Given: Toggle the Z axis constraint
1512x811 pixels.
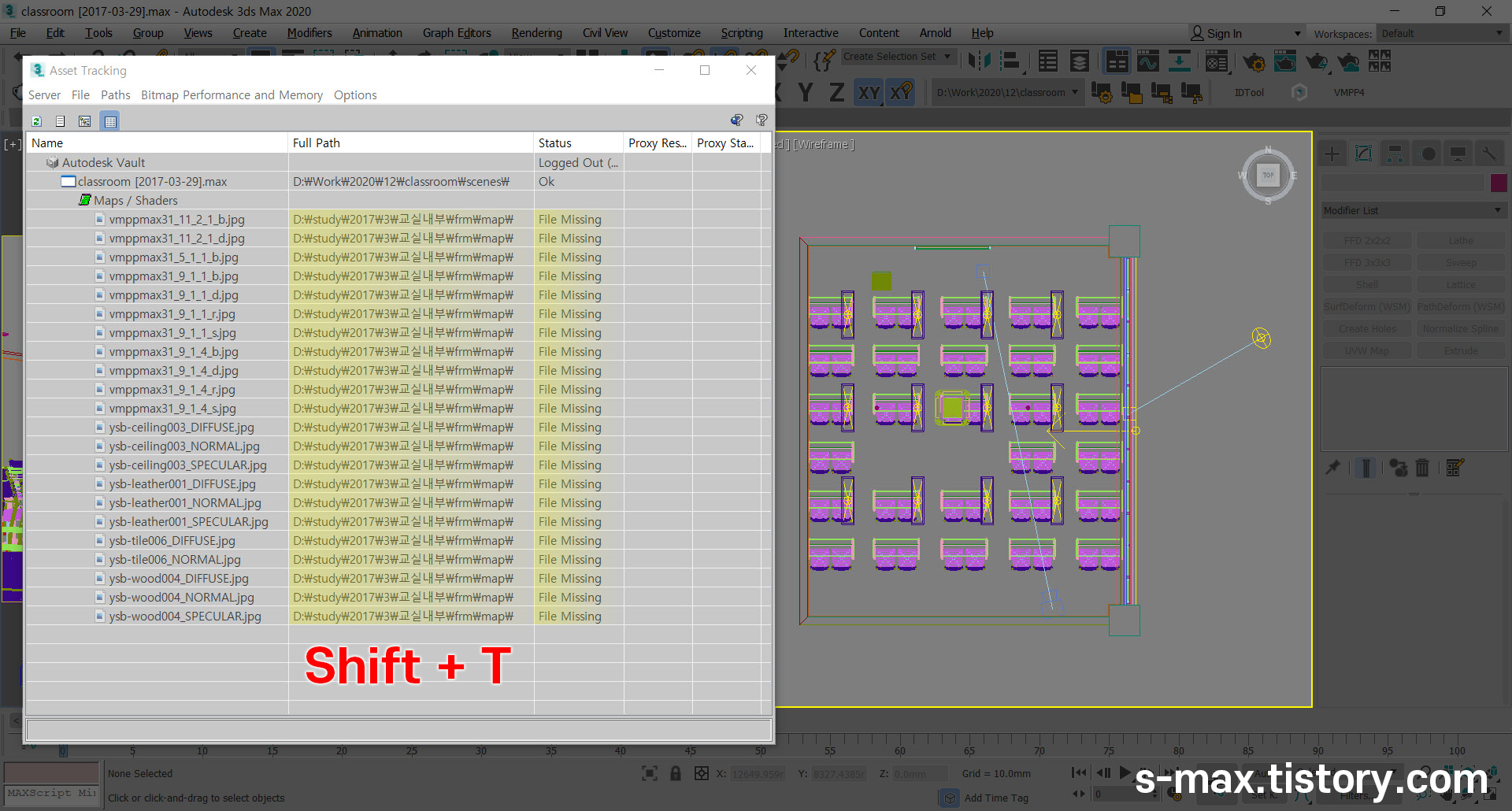Looking at the screenshot, I should (x=837, y=93).
